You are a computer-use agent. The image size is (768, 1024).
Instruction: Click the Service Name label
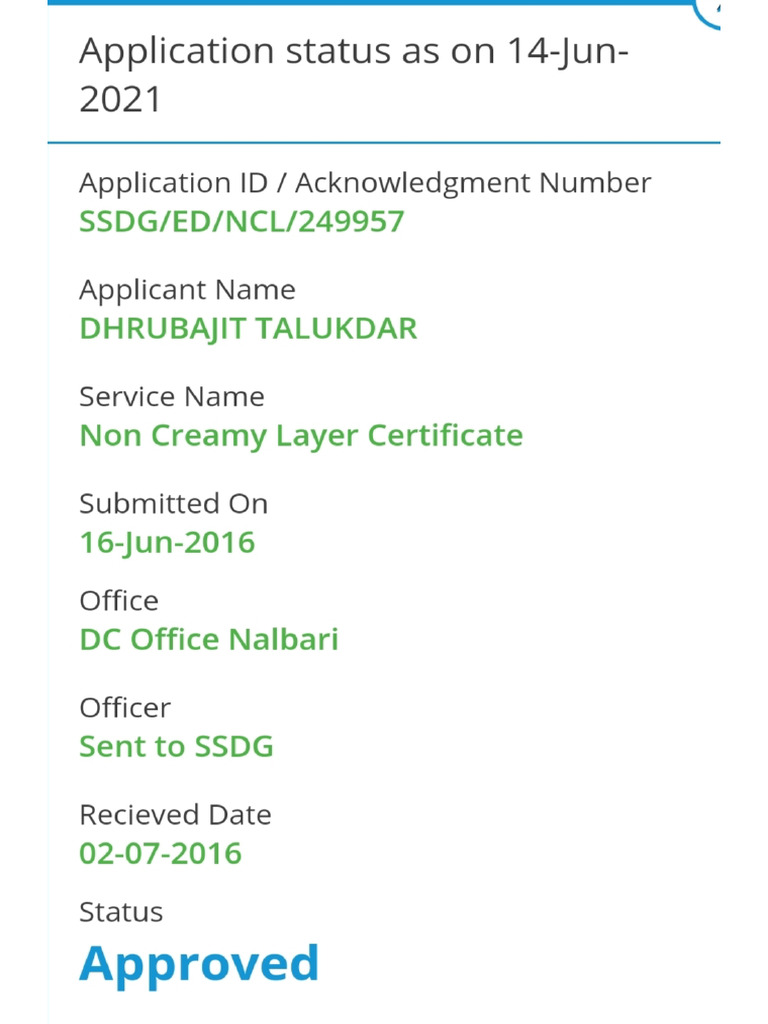172,397
